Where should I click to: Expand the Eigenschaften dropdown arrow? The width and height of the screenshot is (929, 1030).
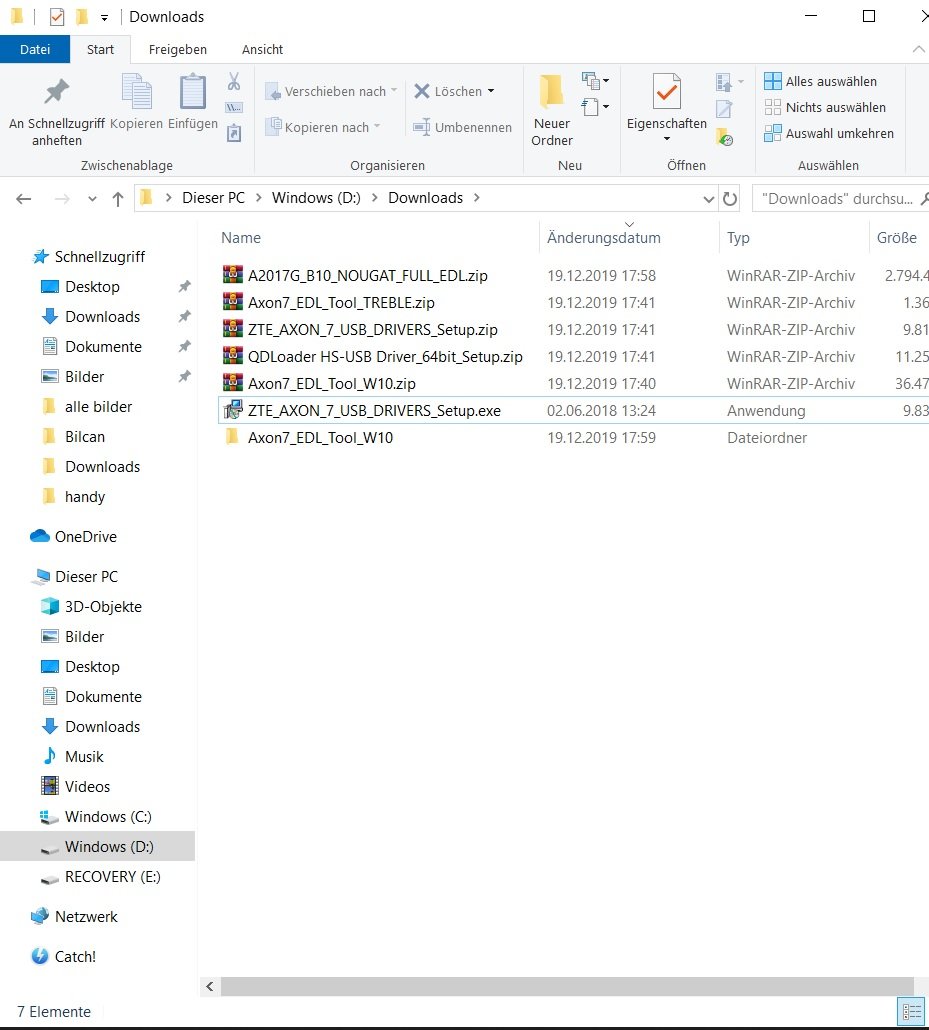[666, 139]
